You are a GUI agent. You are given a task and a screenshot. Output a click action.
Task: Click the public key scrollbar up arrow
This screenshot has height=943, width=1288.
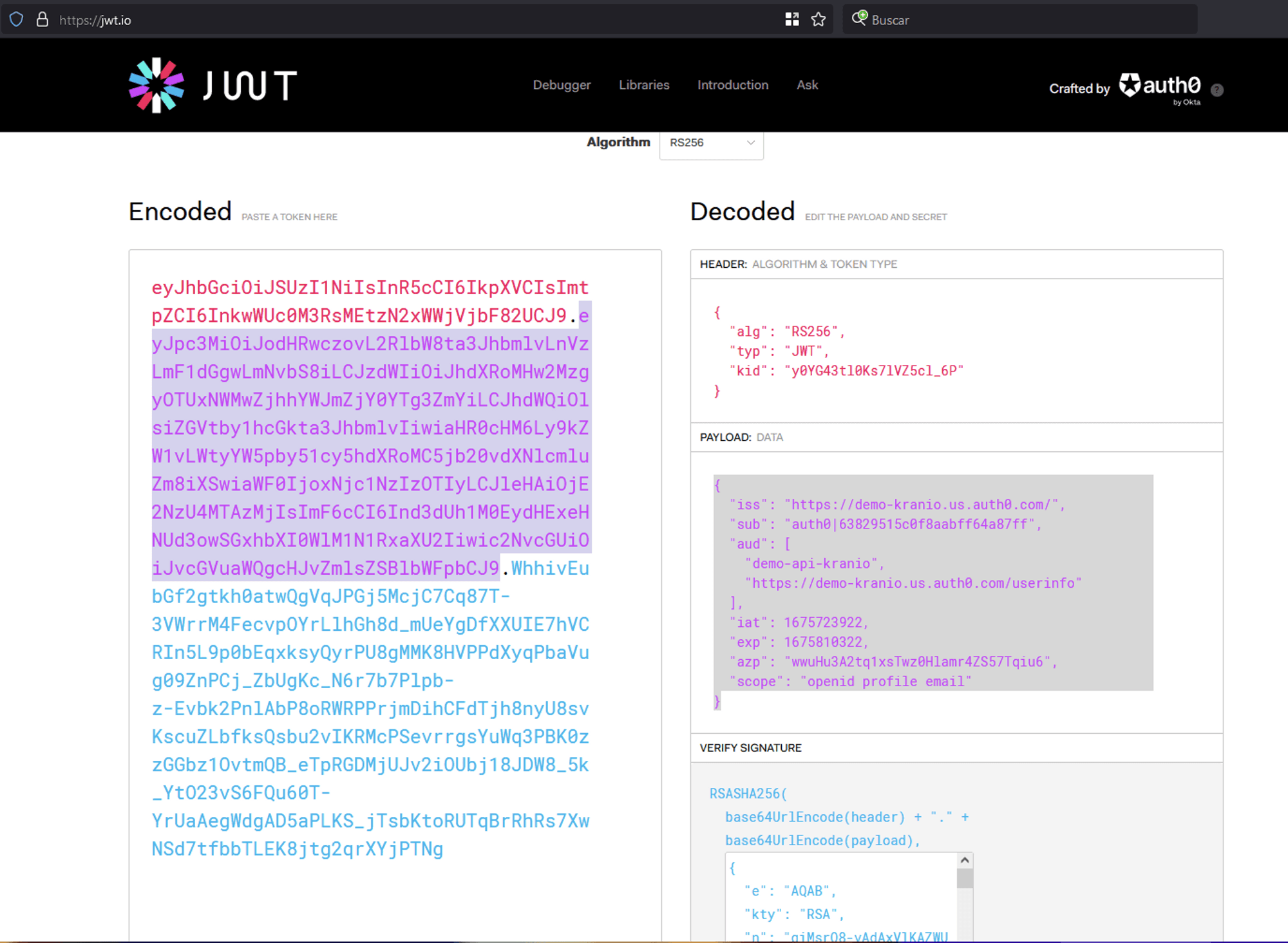pos(964,861)
